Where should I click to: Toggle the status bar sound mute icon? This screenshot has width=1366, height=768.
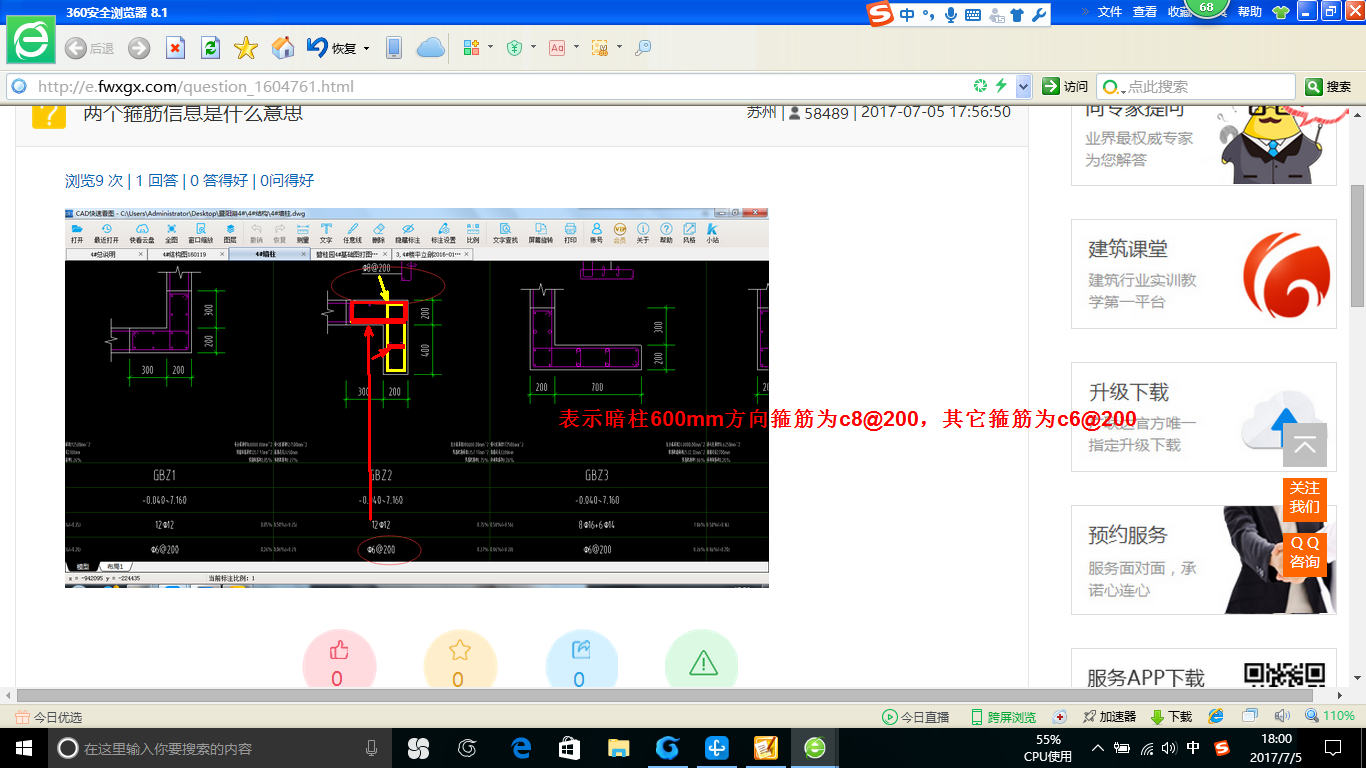coord(1282,716)
